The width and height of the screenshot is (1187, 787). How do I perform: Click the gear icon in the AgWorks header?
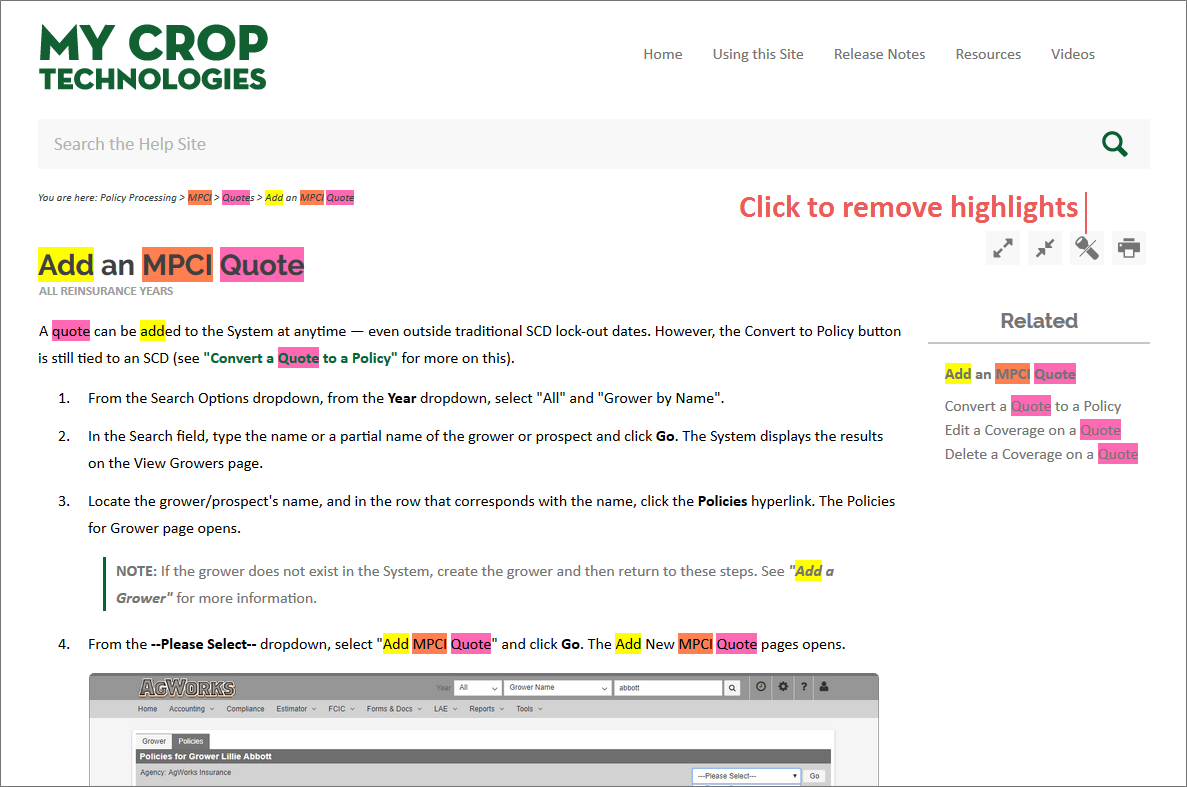point(783,687)
